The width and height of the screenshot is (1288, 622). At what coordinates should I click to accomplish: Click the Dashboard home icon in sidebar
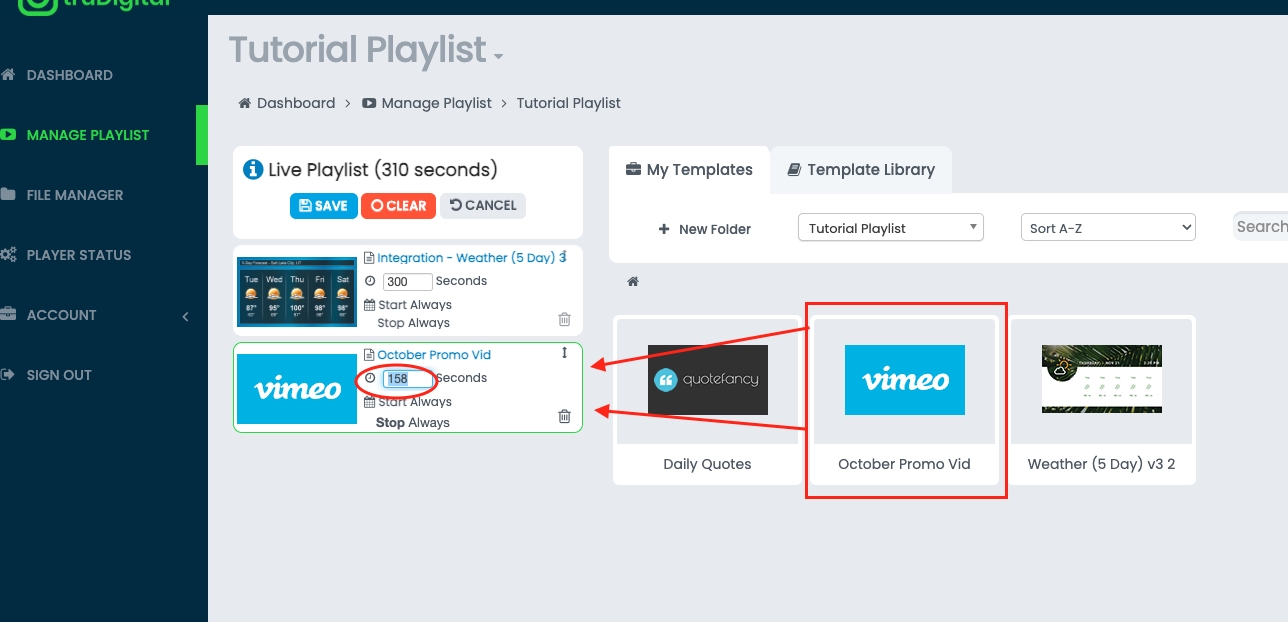[8, 75]
